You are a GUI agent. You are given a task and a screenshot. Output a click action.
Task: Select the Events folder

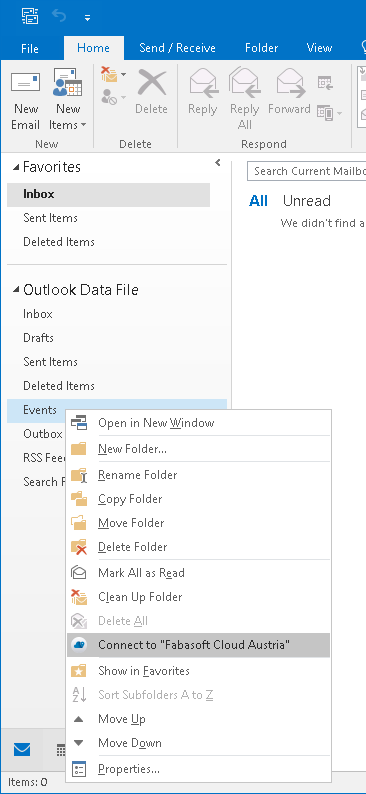point(39,410)
